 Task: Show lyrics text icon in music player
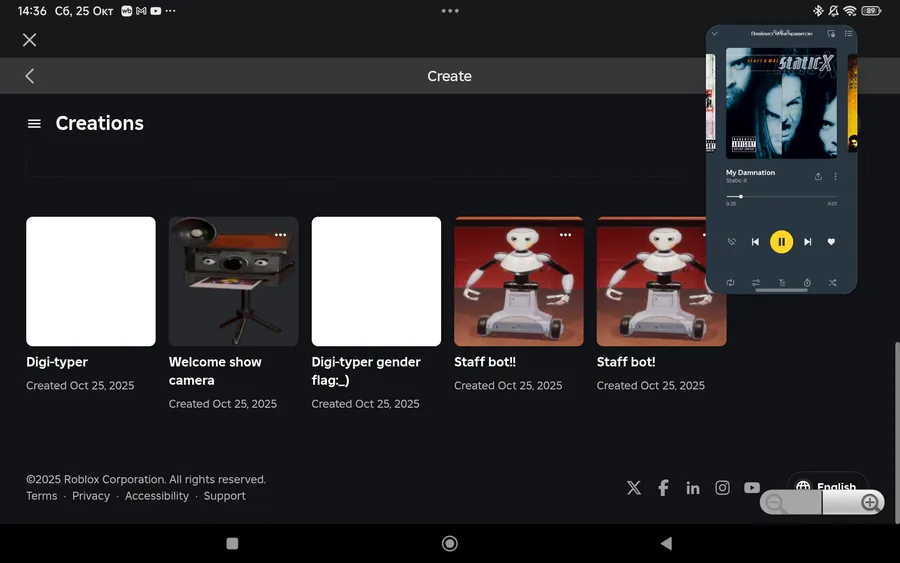pyautogui.click(x=782, y=282)
